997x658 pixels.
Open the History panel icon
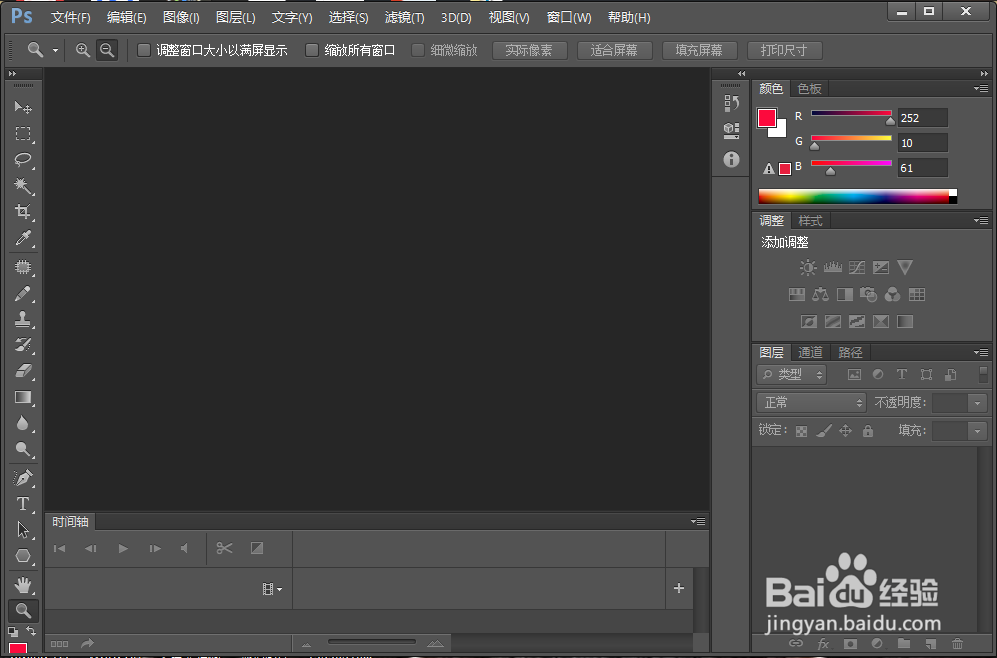(x=731, y=103)
